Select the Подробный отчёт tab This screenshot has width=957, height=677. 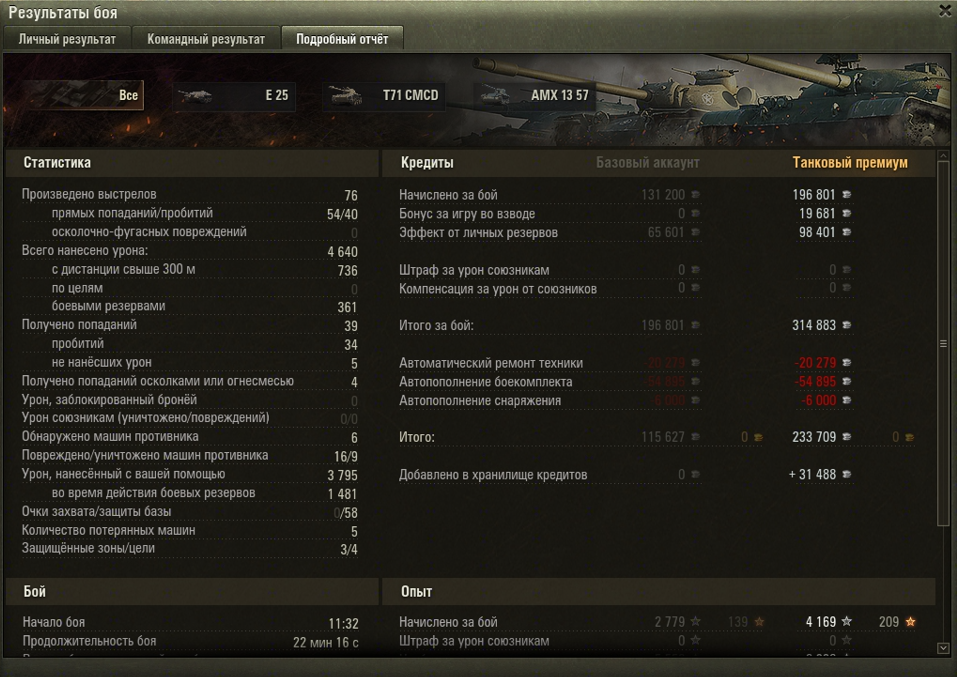click(x=342, y=39)
